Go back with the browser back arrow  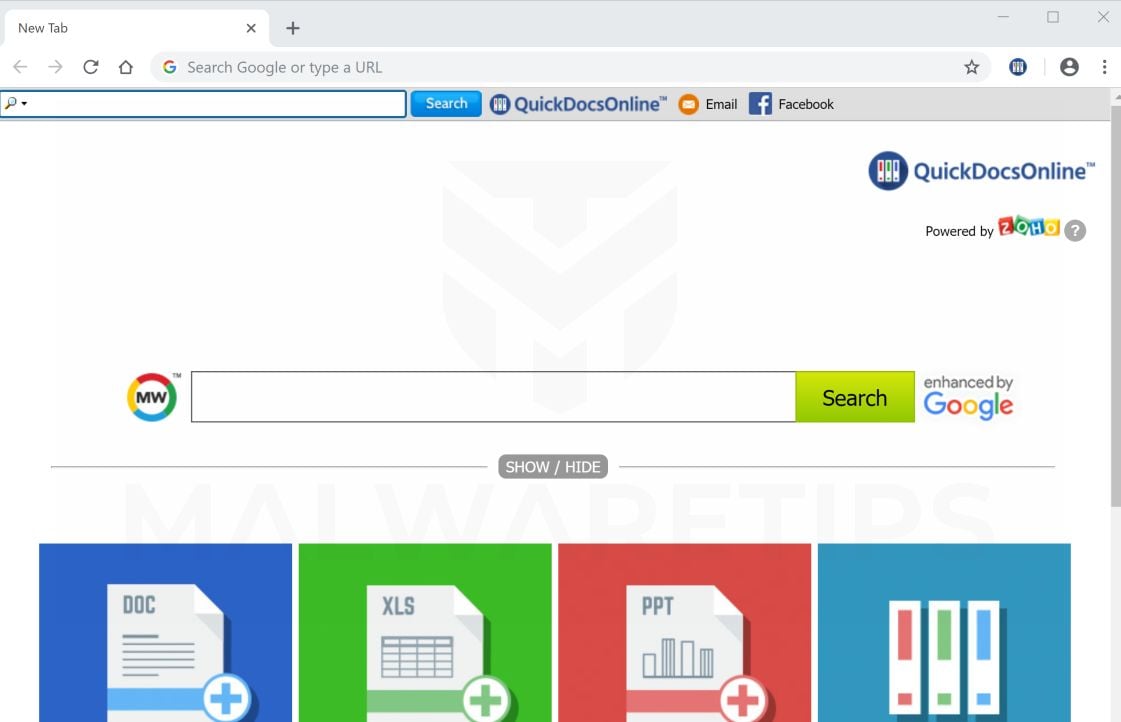(x=20, y=67)
